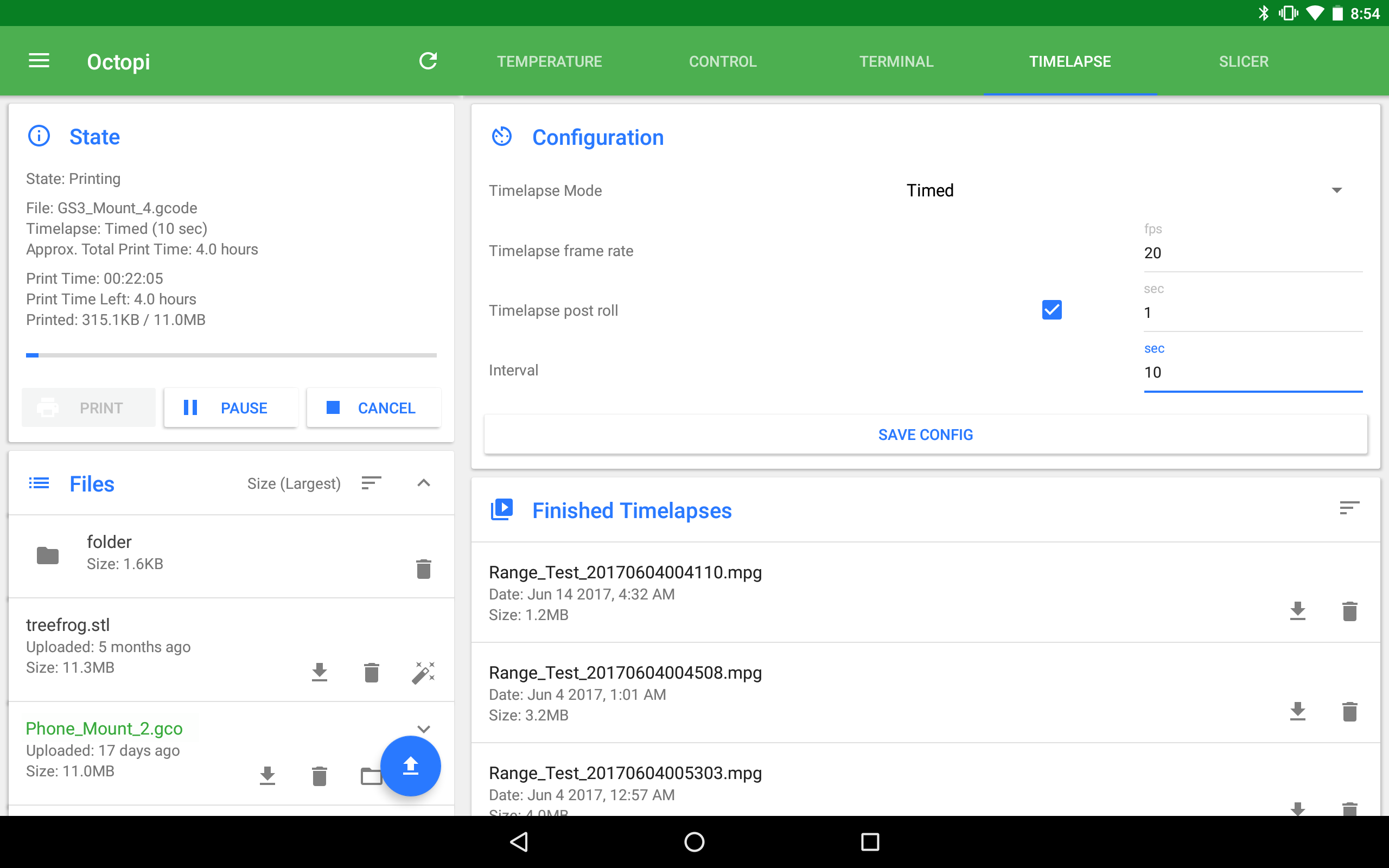Open the Slicer tab

point(1244,61)
